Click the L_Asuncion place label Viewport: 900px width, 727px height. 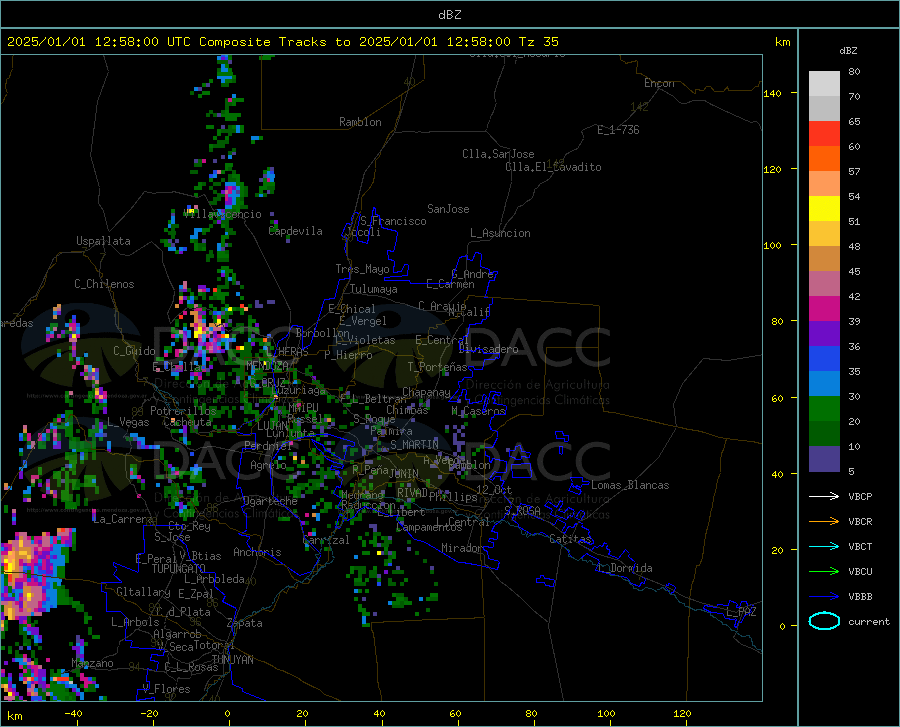500,233
